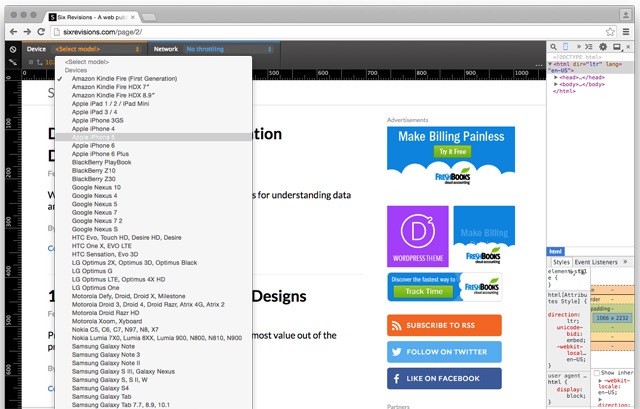Open a new tab button

pyautogui.click(x=149, y=17)
